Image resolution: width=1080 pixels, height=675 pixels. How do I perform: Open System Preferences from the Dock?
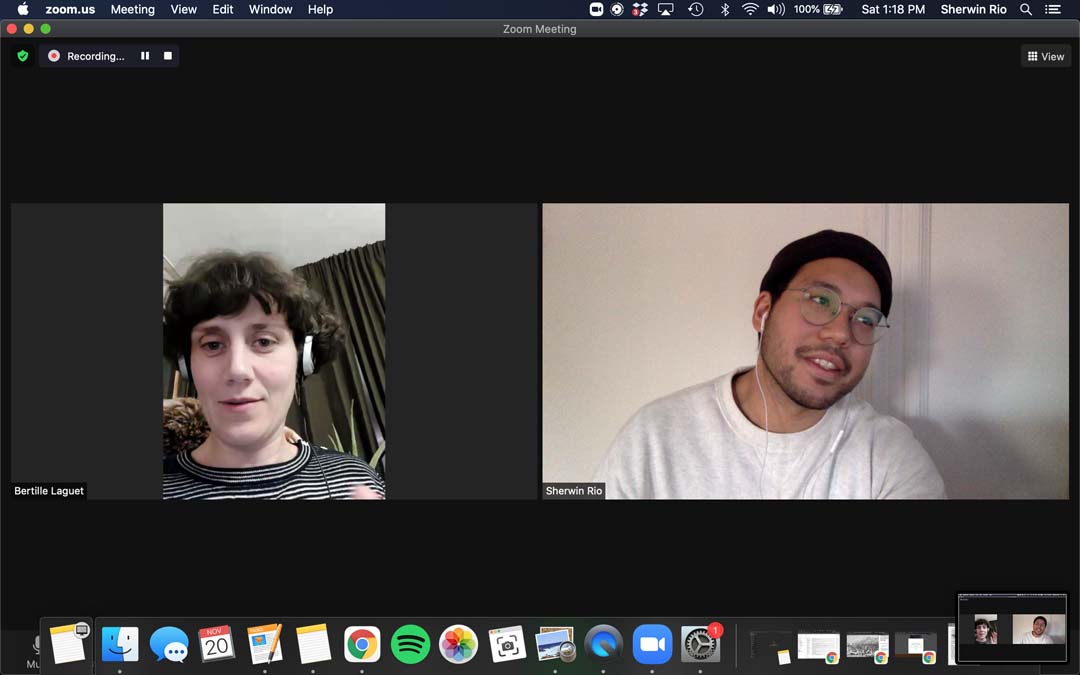[x=700, y=645]
